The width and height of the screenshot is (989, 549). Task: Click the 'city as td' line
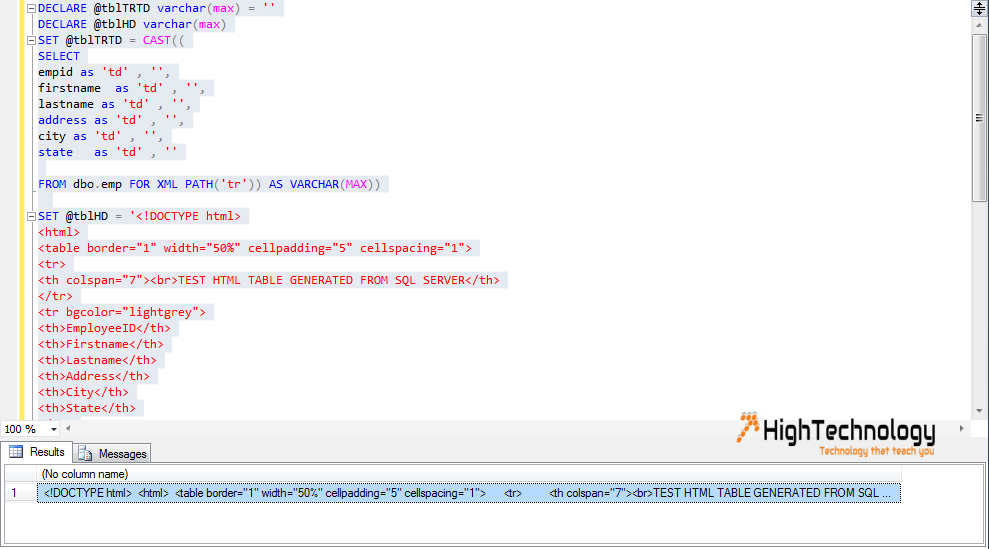tap(100, 136)
